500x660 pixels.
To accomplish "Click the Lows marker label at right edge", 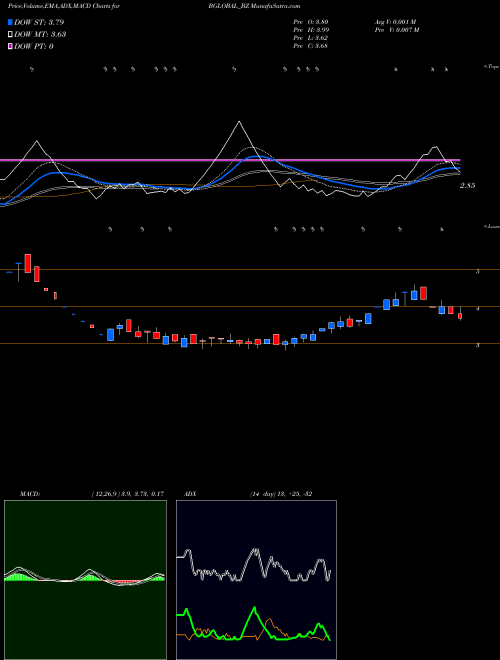I will tap(492, 226).
